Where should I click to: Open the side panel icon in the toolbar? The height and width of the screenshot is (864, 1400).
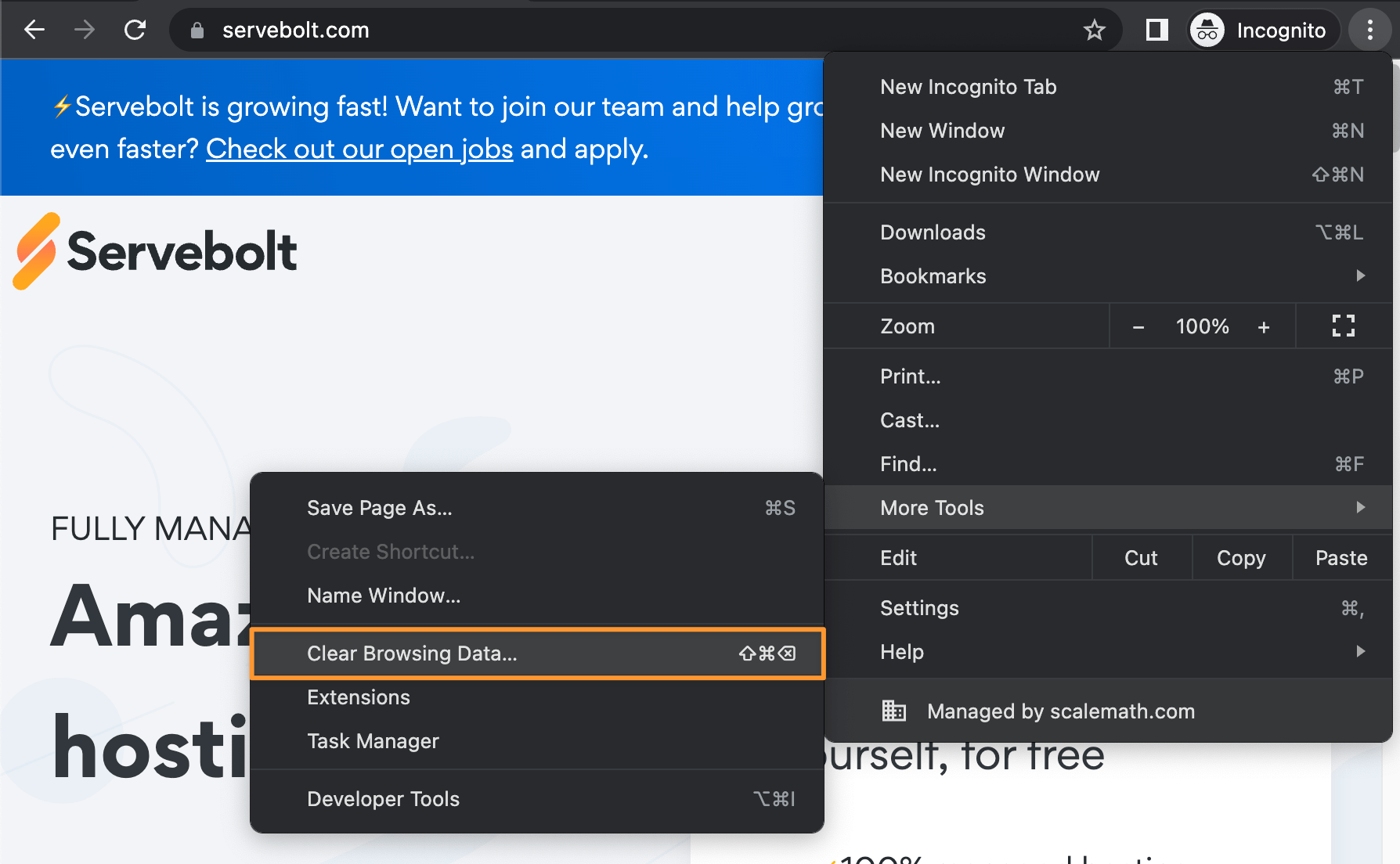tap(1156, 31)
